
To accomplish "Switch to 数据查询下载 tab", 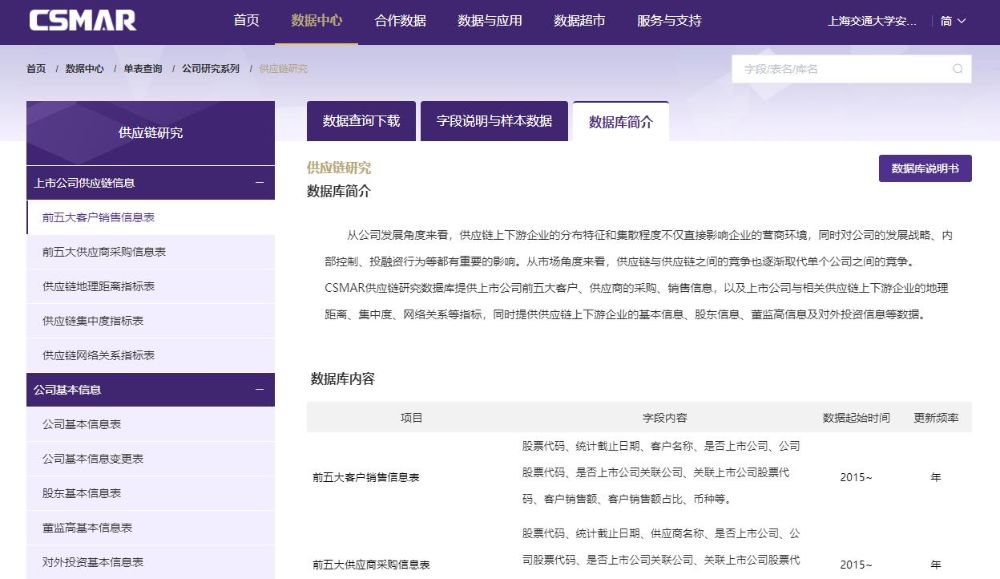I will coord(361,121).
